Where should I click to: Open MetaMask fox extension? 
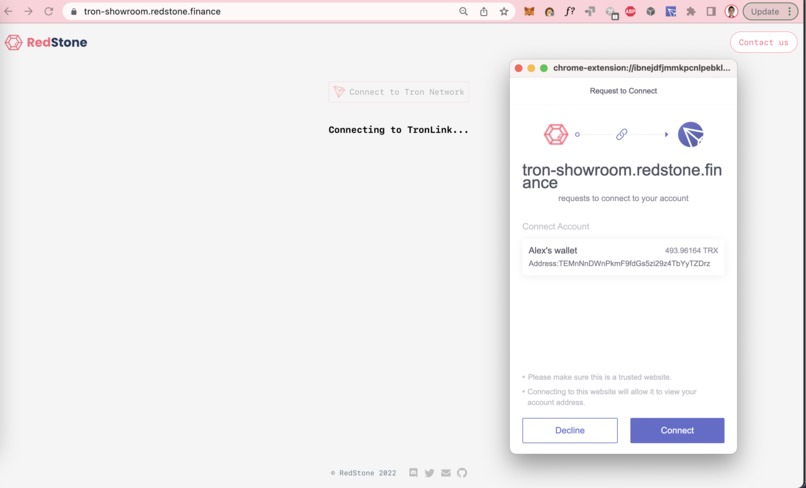tap(529, 11)
